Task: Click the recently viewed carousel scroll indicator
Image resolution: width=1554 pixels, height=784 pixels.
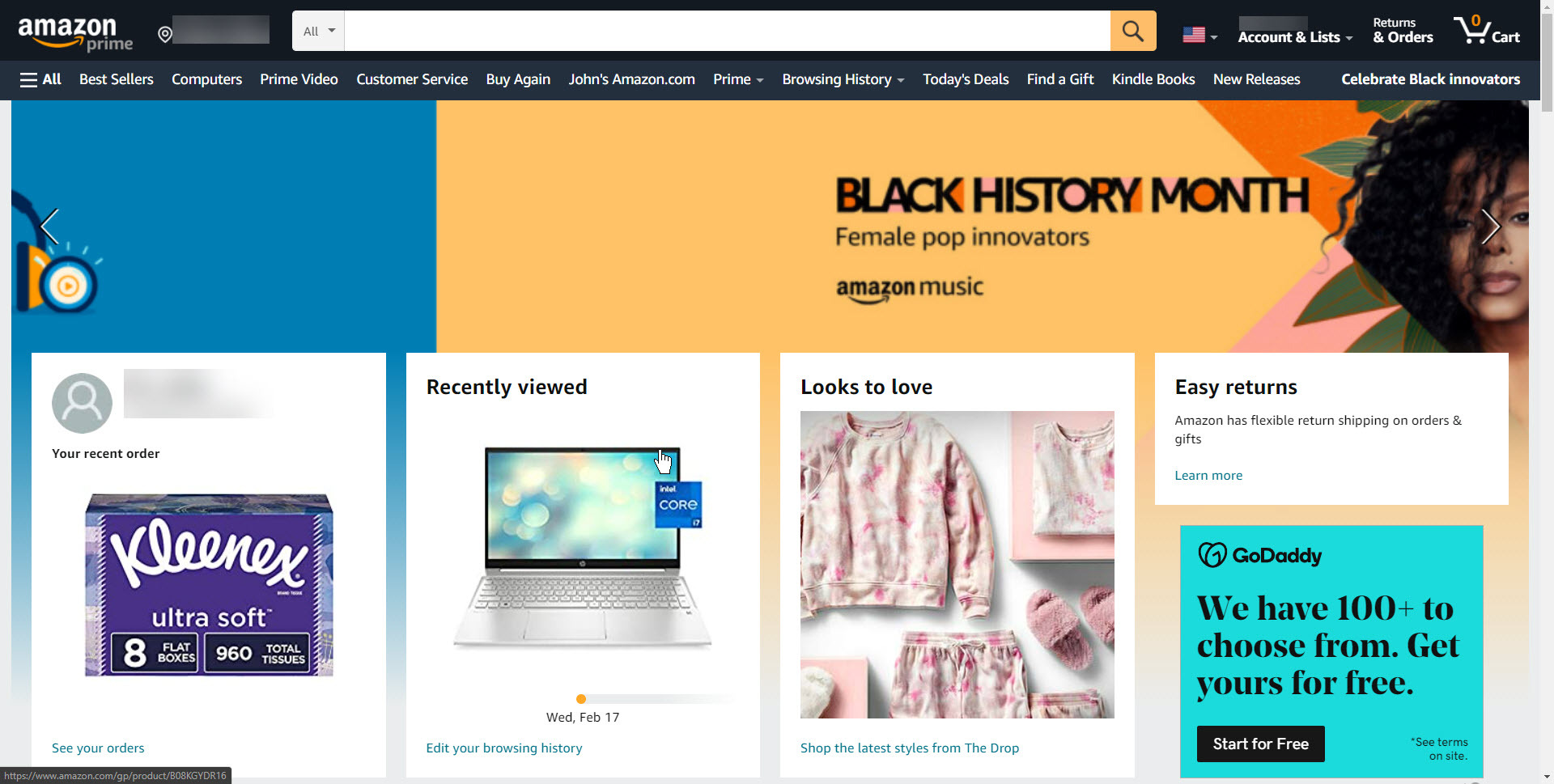Action: tap(657, 699)
